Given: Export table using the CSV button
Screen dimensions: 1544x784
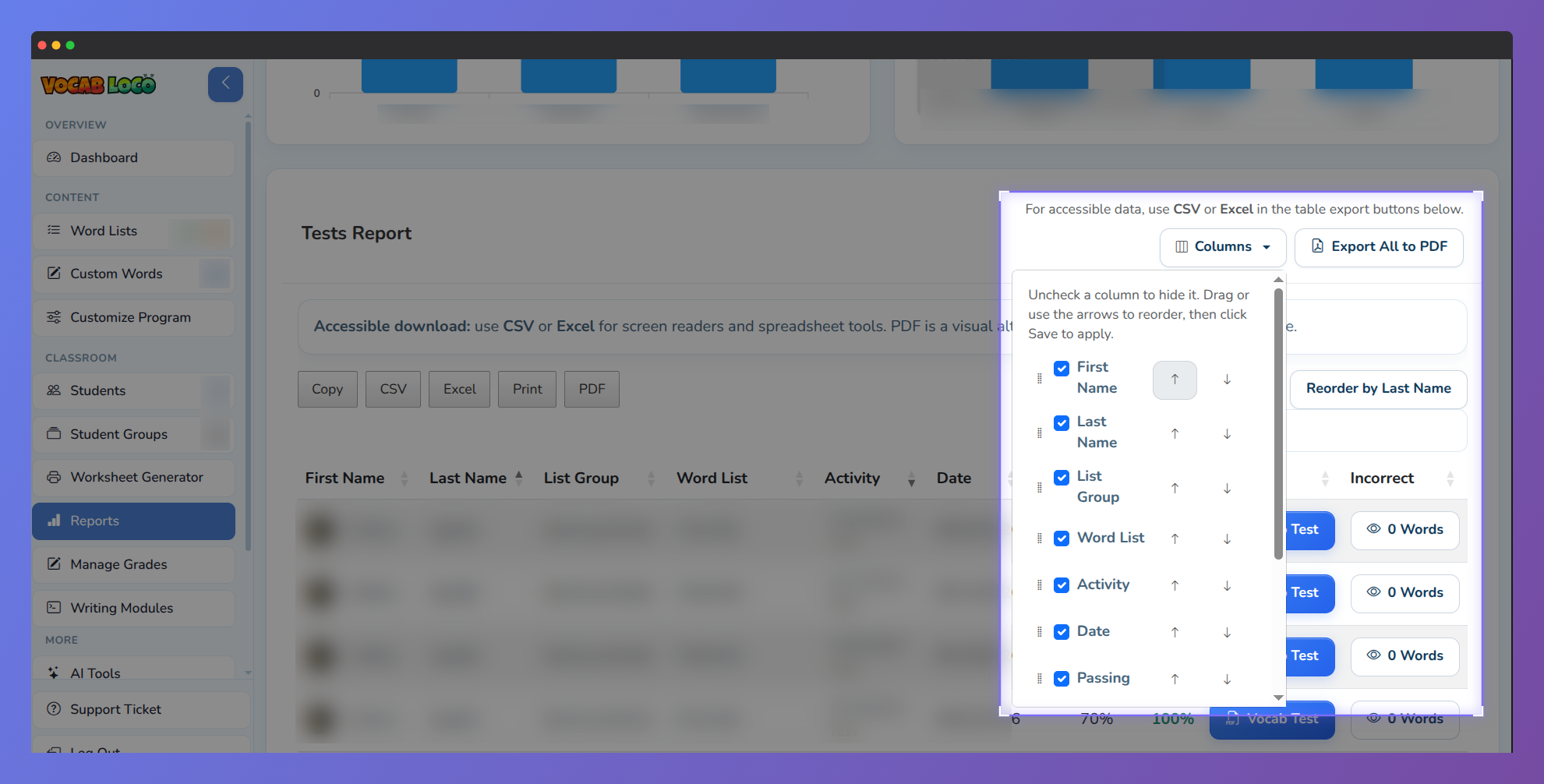Looking at the screenshot, I should tap(393, 389).
